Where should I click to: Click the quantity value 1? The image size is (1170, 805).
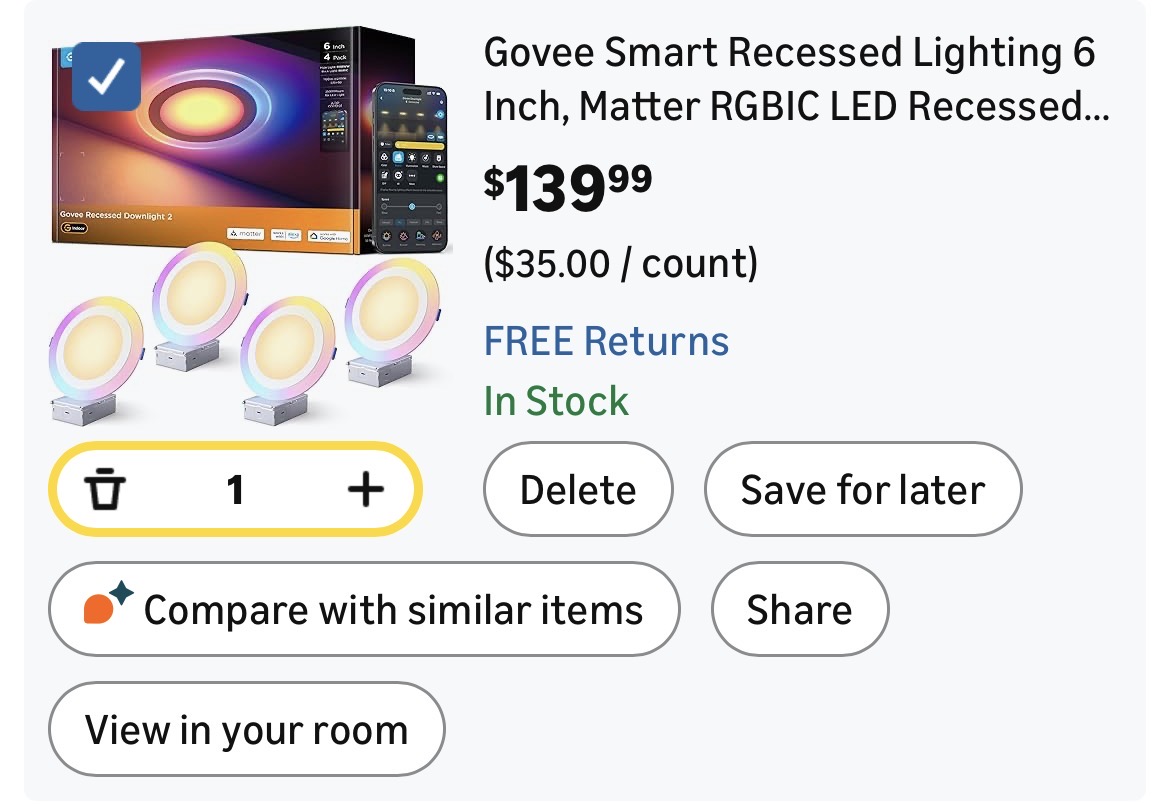click(x=235, y=490)
